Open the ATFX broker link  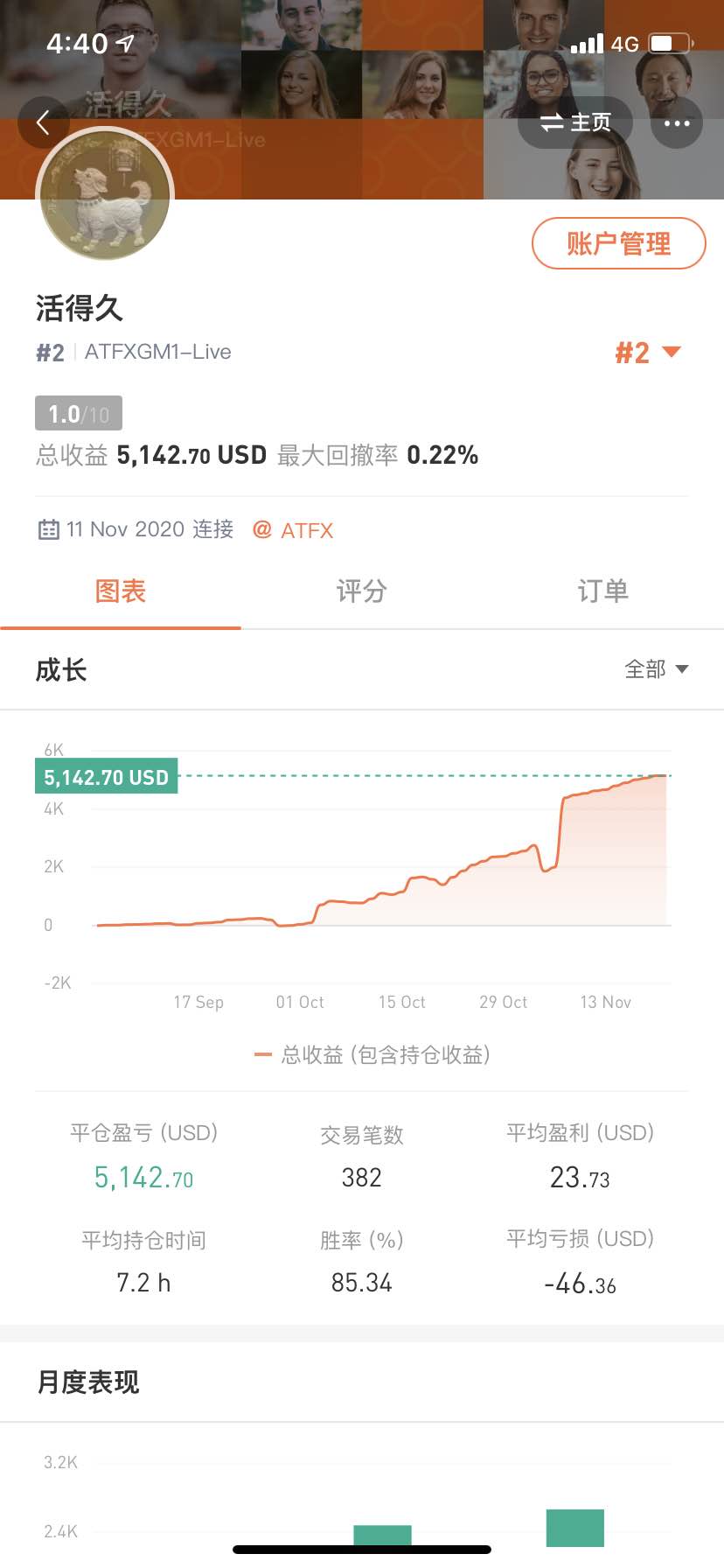[307, 530]
